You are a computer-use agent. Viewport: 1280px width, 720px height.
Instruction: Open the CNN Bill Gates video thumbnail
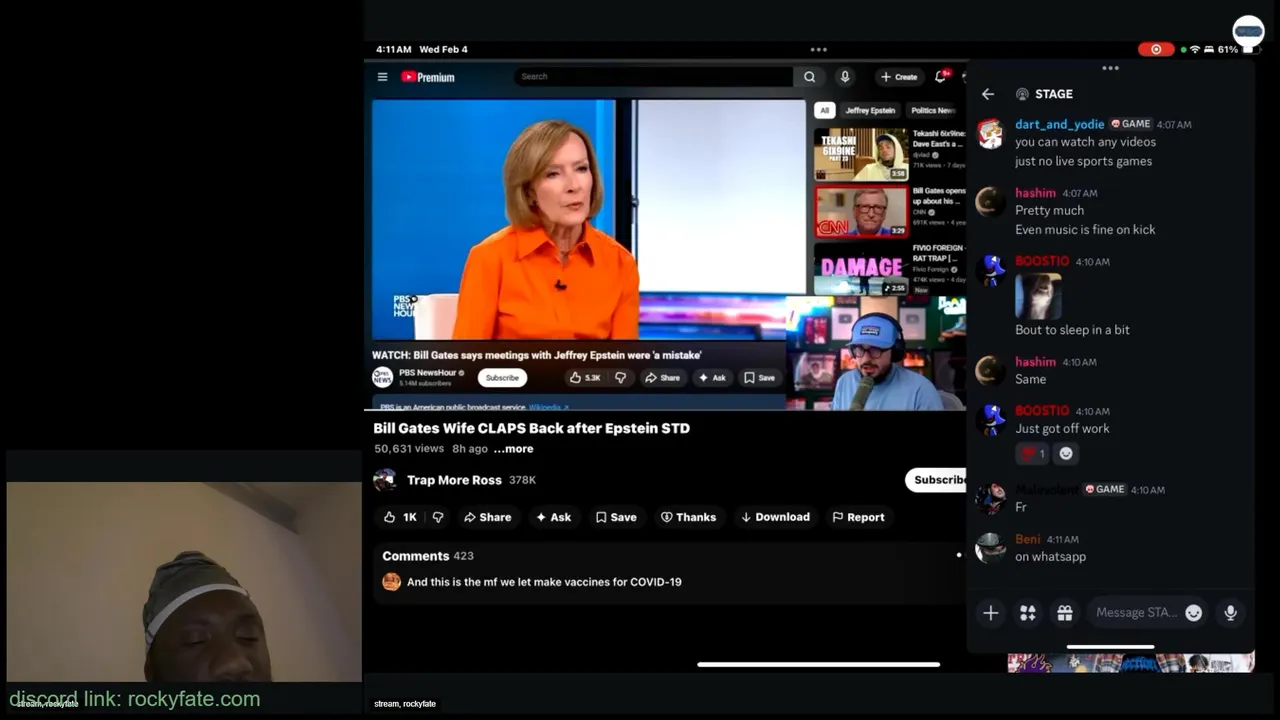point(861,212)
